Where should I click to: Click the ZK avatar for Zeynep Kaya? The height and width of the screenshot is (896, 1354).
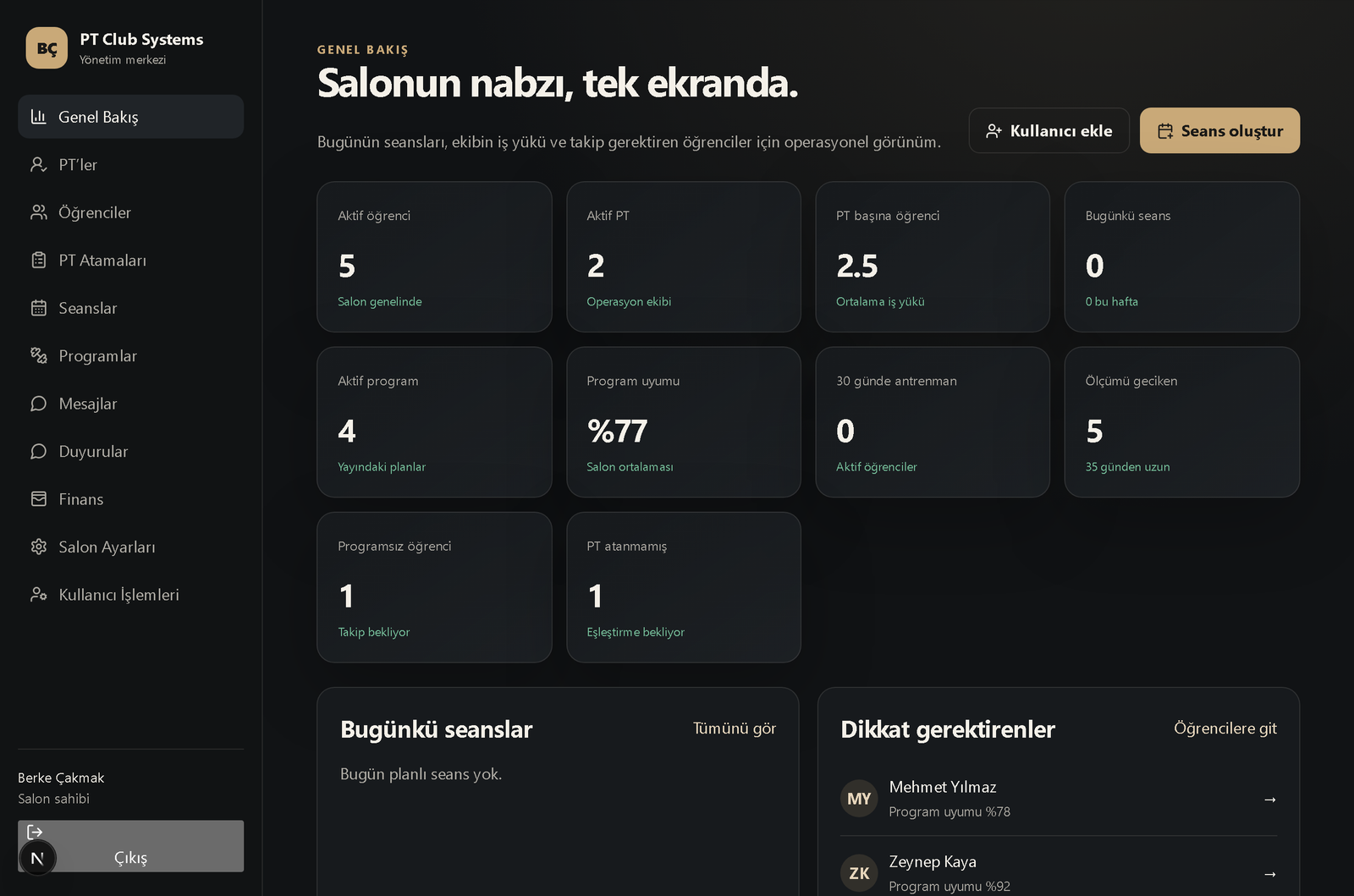click(x=859, y=873)
